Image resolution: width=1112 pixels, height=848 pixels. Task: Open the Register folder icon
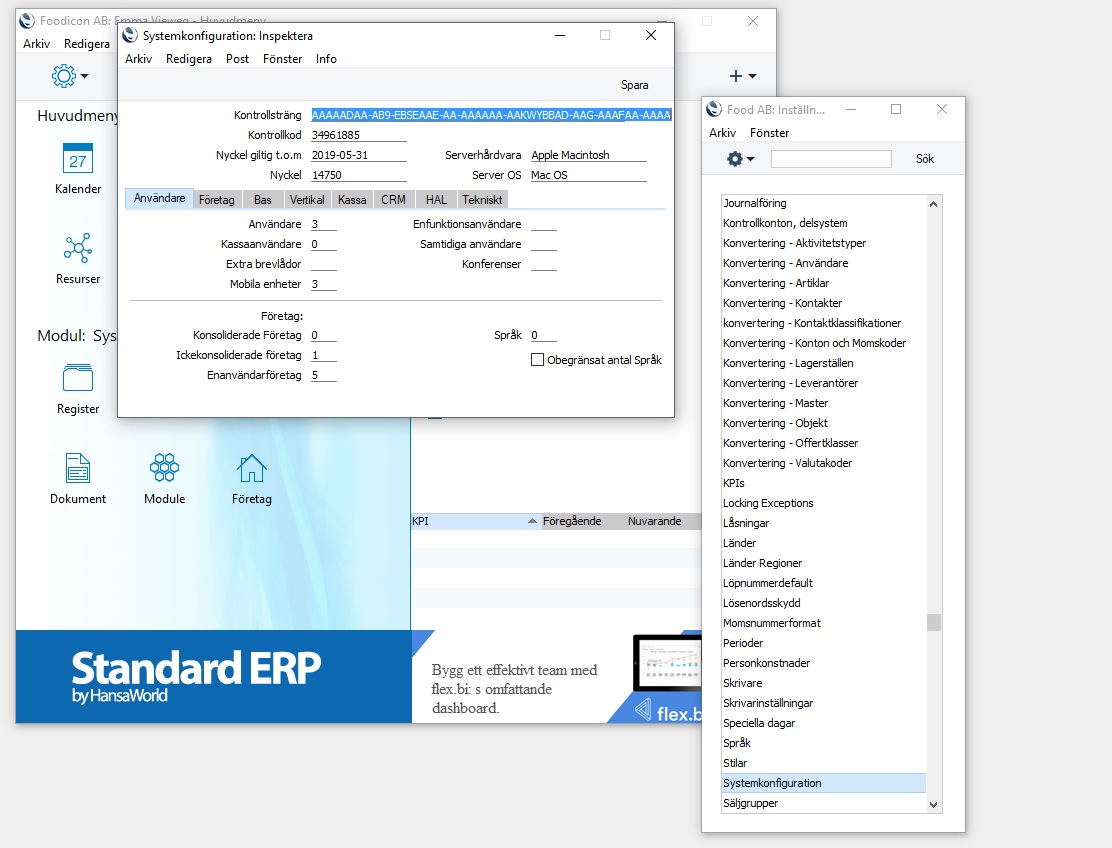78,378
